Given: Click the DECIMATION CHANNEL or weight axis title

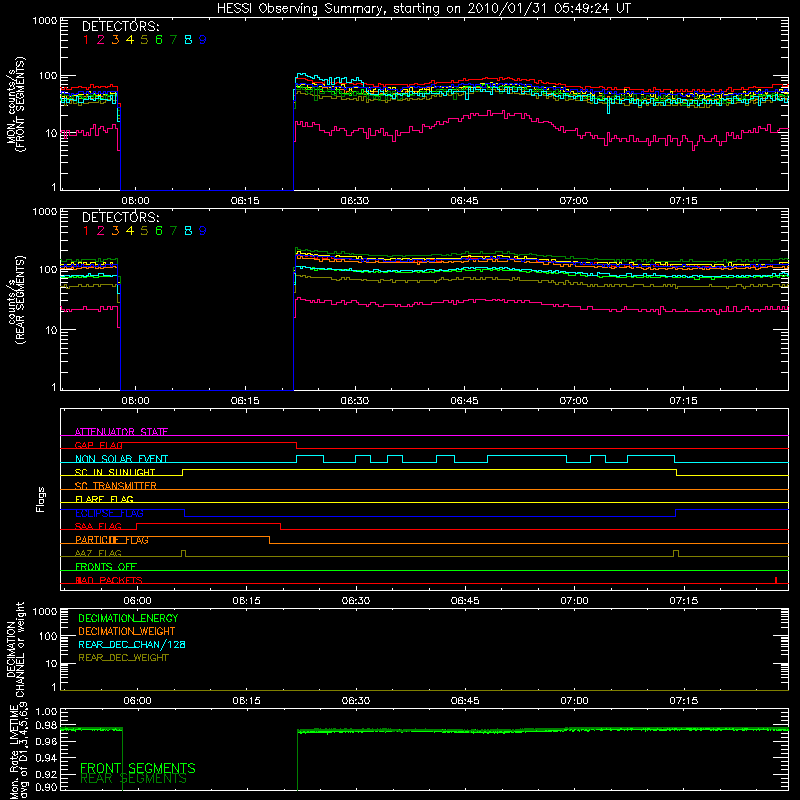Looking at the screenshot, I should (x=15, y=649).
